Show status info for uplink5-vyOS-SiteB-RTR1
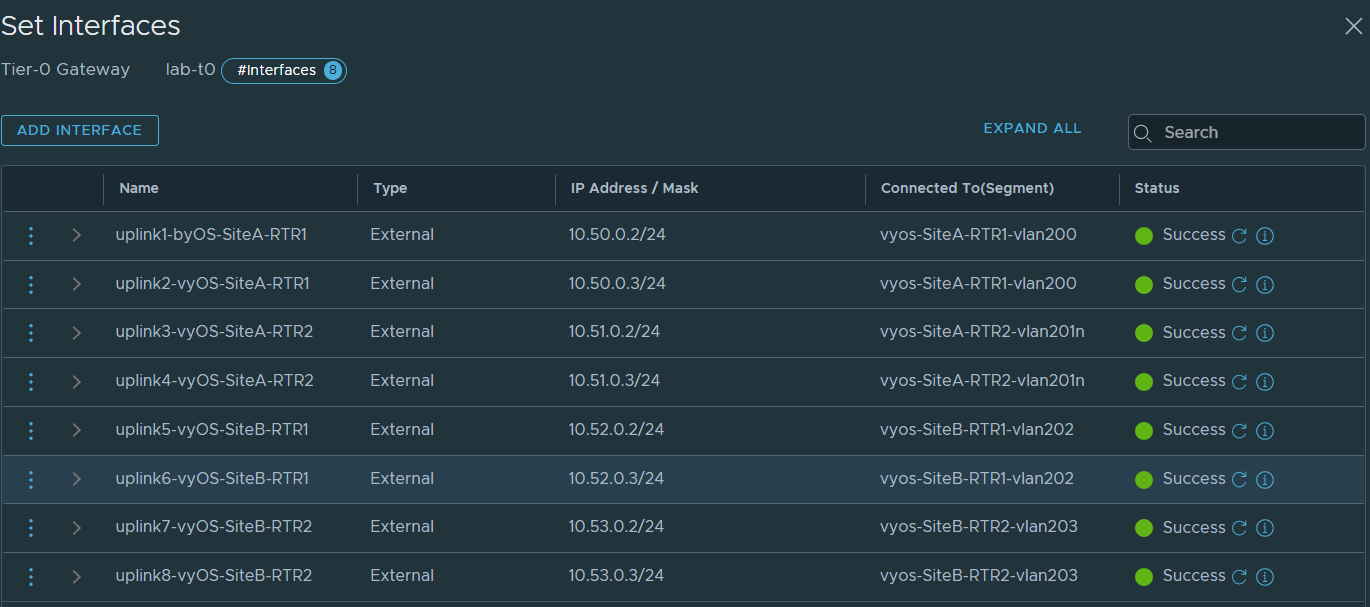The image size is (1370, 607). pyautogui.click(x=1265, y=431)
